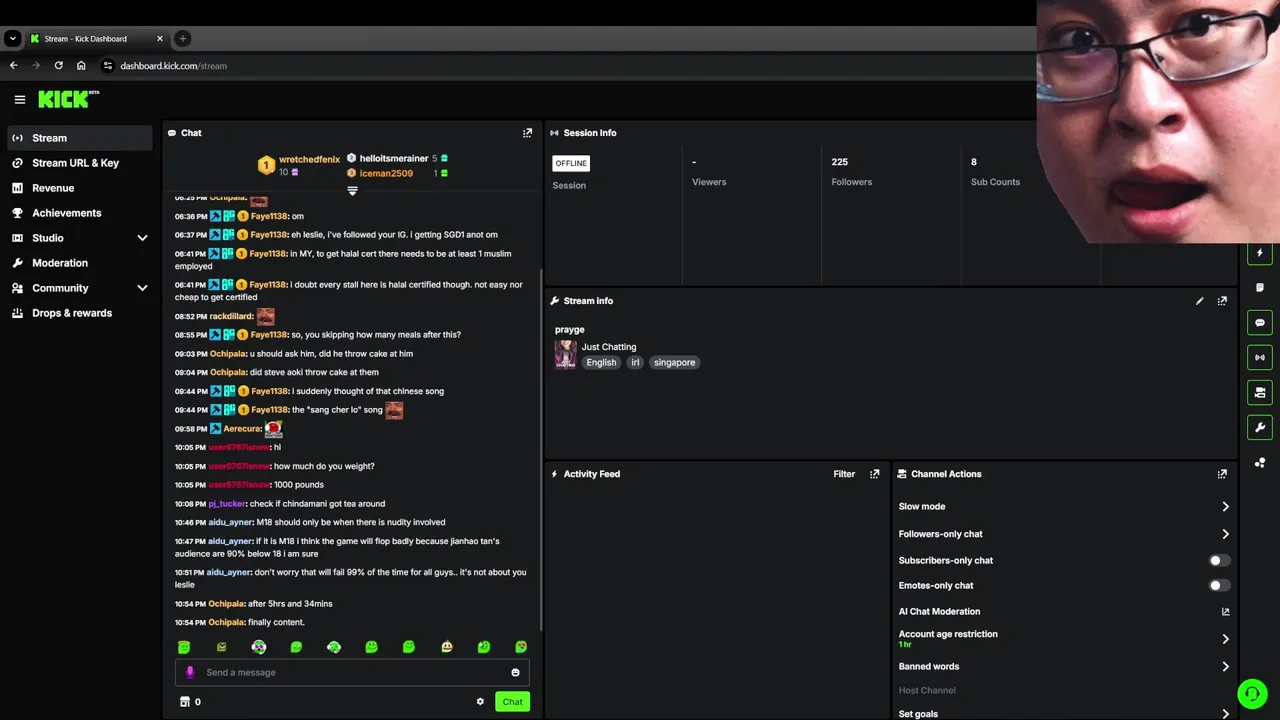Click the shop icon with 0 count
The image size is (1280, 720).
pyautogui.click(x=189, y=702)
